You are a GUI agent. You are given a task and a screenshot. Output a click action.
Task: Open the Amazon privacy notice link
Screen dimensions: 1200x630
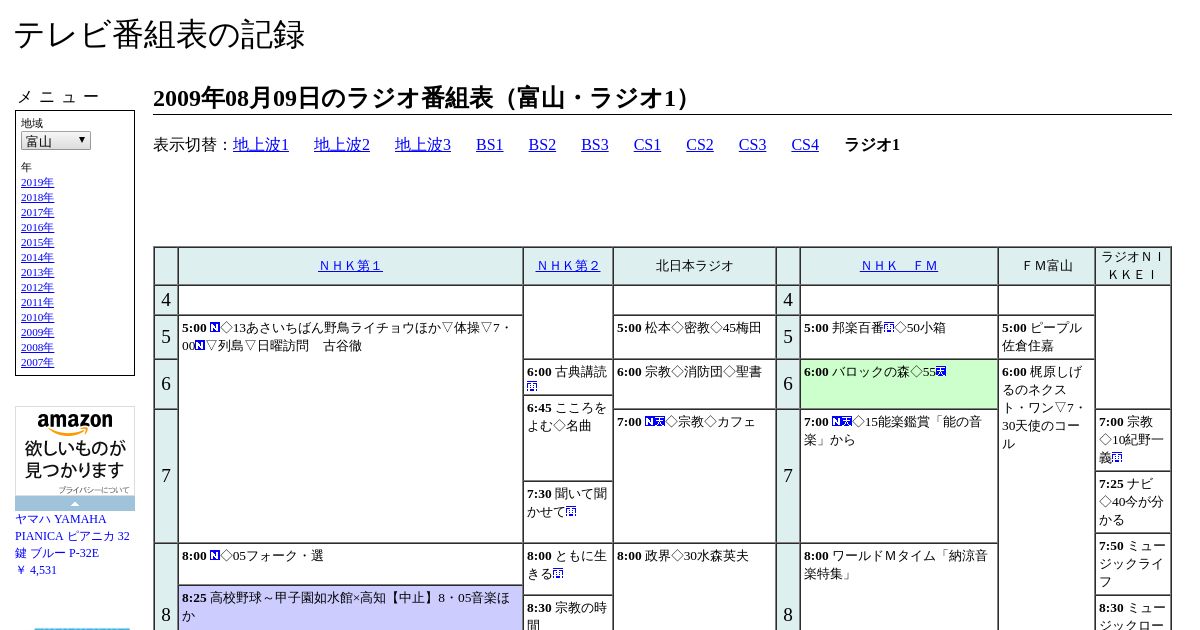point(93,490)
